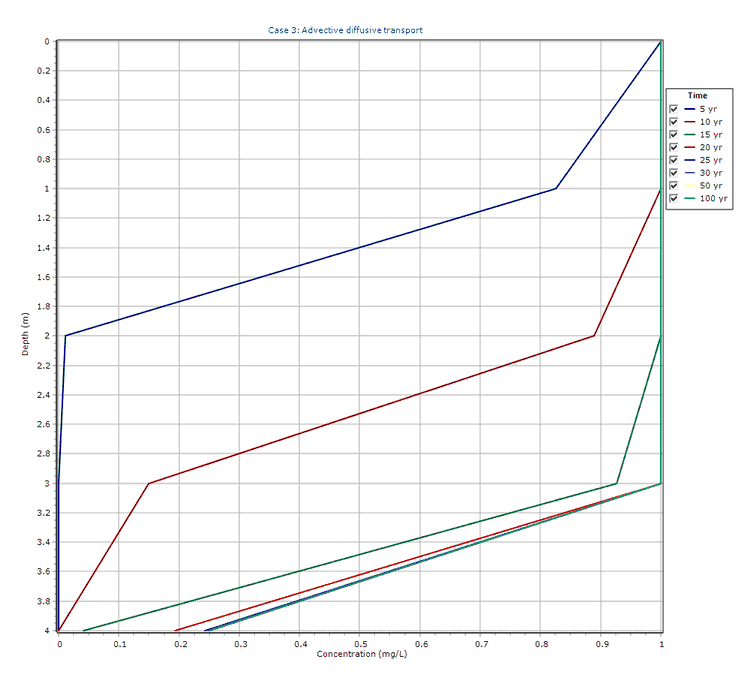This screenshot has height=687, width=748.
Task: Uncheck the 30 yr legend checkbox
Action: [x=674, y=173]
